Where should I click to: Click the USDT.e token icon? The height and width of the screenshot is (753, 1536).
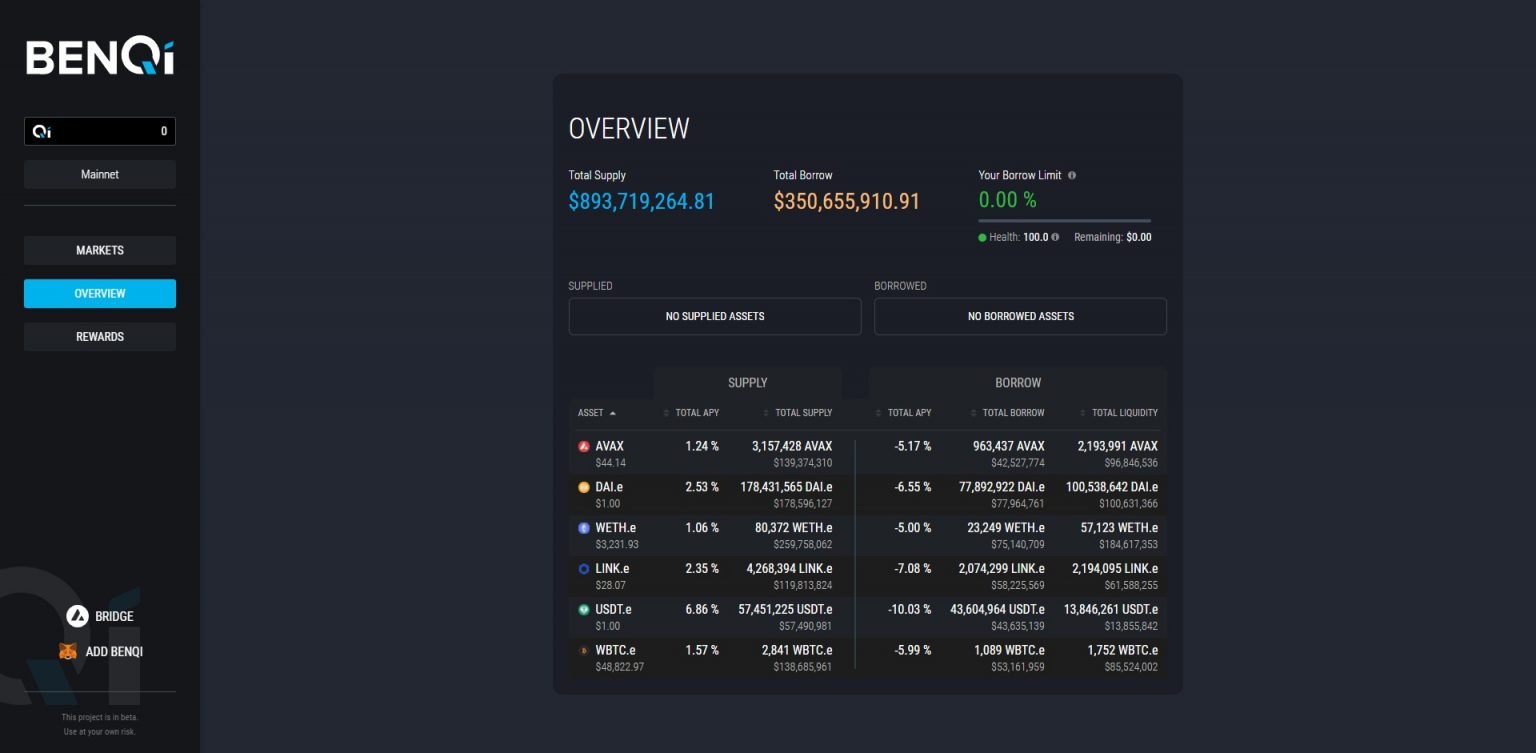click(583, 609)
